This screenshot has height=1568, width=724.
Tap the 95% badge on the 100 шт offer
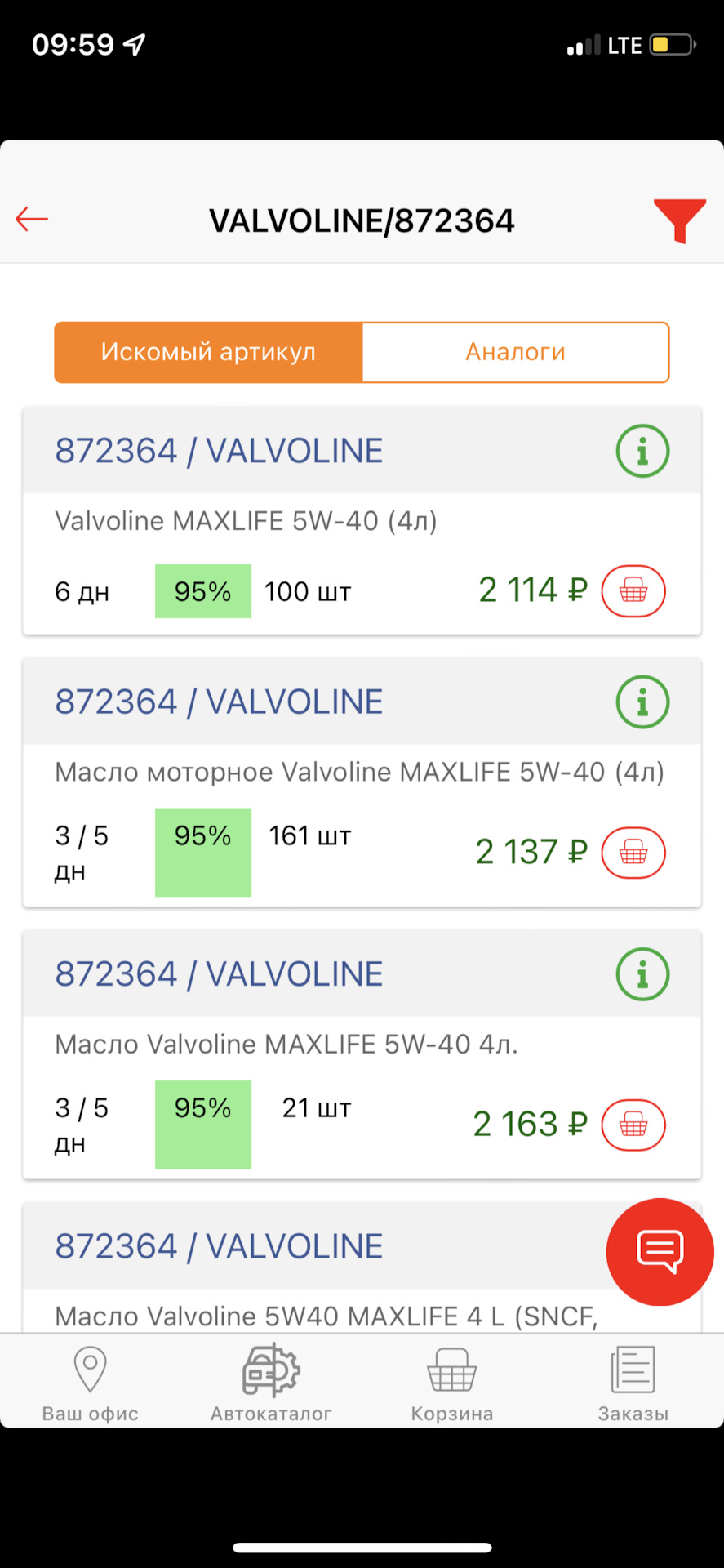[x=203, y=591]
